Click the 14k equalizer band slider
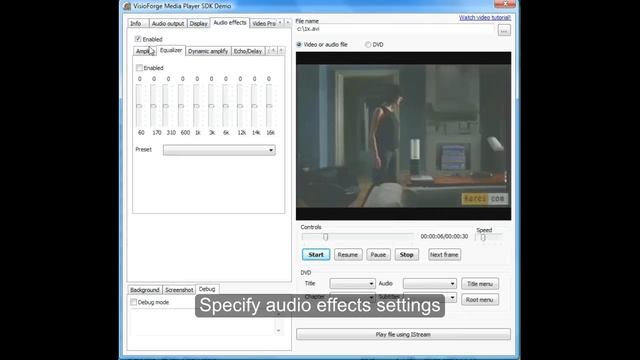The width and height of the screenshot is (640, 360). pyautogui.click(x=254, y=106)
